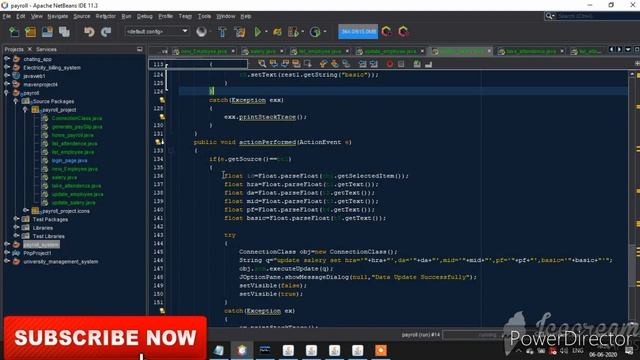Switch to take_attendence.java editor tab
Screen dimensions: 640x360
click(531, 51)
